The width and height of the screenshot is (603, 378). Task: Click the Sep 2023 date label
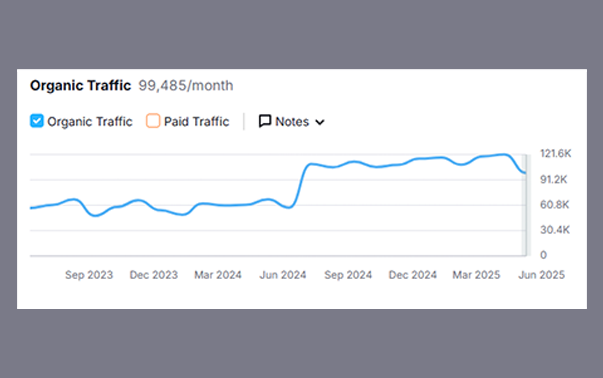[89, 275]
